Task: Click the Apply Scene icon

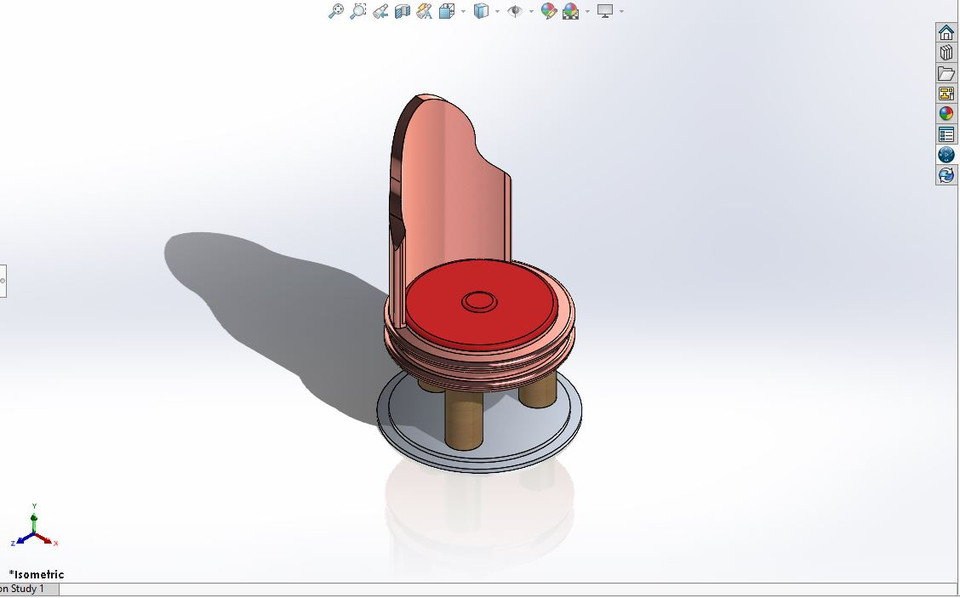Action: tap(569, 11)
